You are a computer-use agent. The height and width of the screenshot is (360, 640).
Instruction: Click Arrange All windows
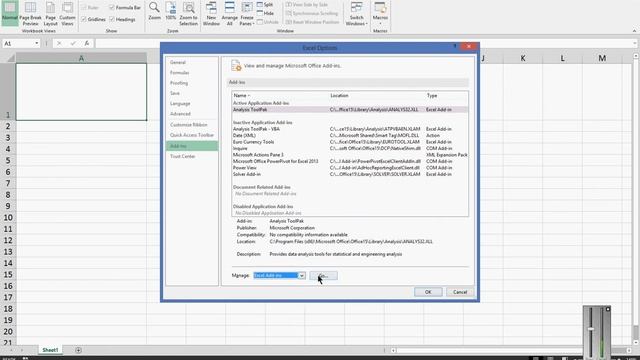[229, 13]
